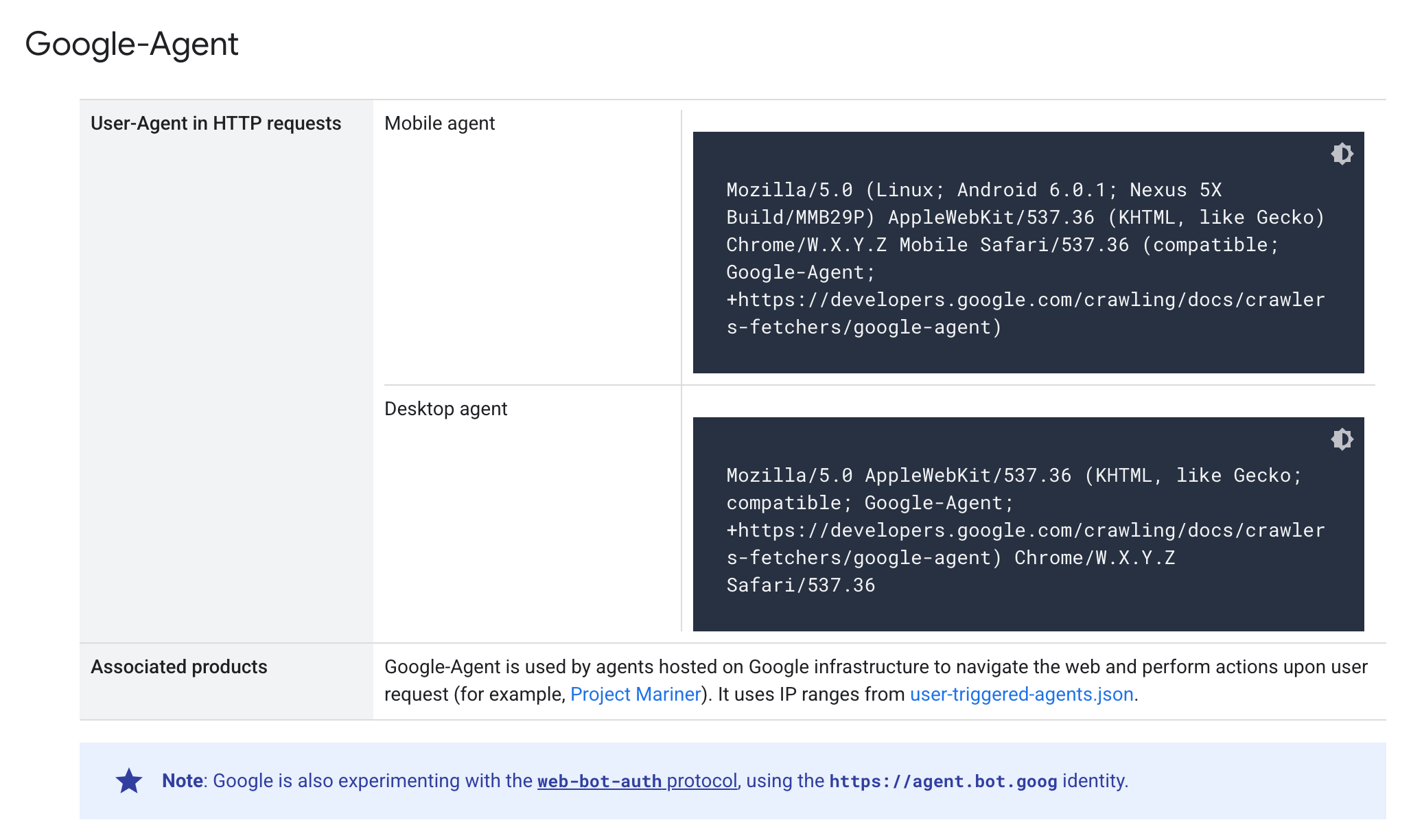Image resolution: width=1411 pixels, height=840 pixels.
Task: Click the star icon in the note
Action: point(129,781)
